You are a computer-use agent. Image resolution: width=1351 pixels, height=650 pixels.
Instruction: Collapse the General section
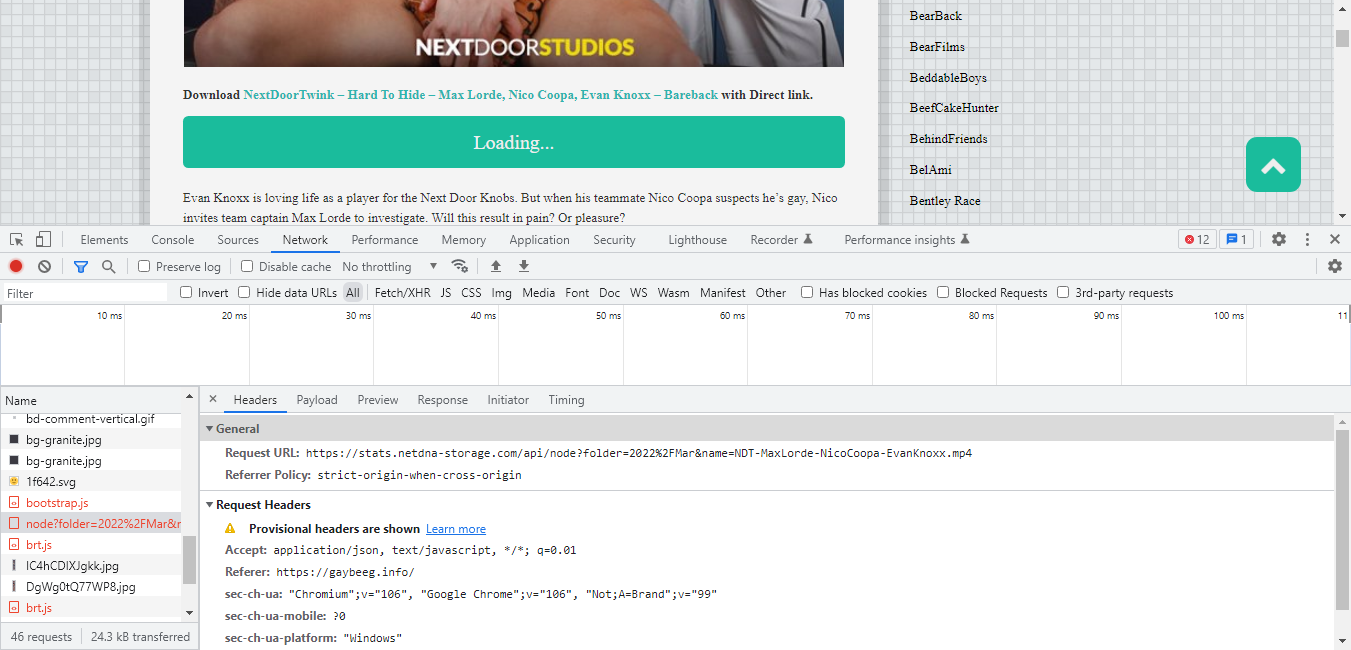coord(209,428)
